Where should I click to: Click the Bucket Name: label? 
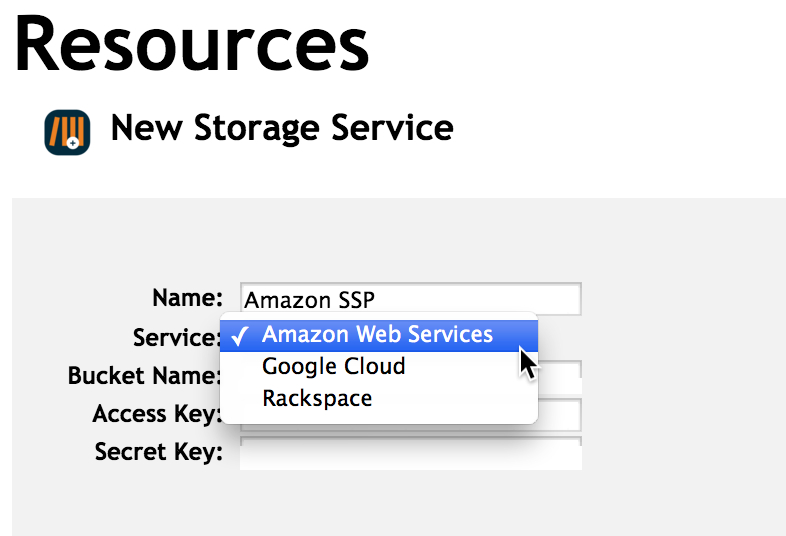coord(144,376)
